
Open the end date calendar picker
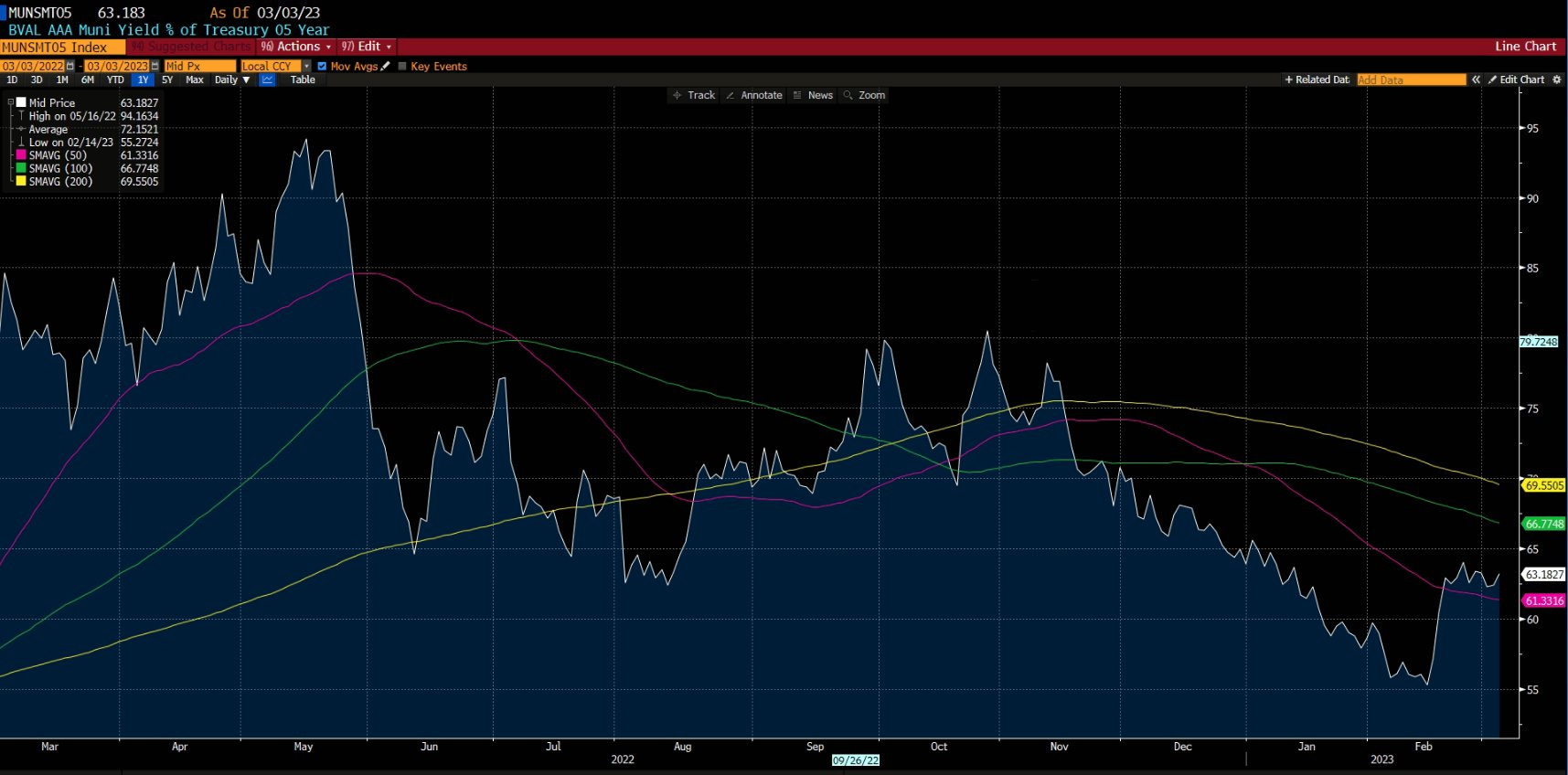tap(155, 66)
